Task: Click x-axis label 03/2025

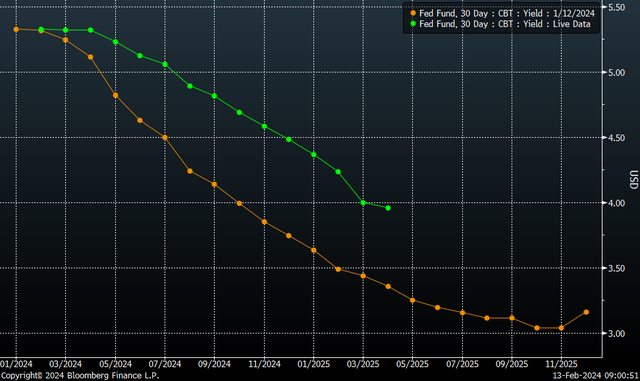Action: 363,364
